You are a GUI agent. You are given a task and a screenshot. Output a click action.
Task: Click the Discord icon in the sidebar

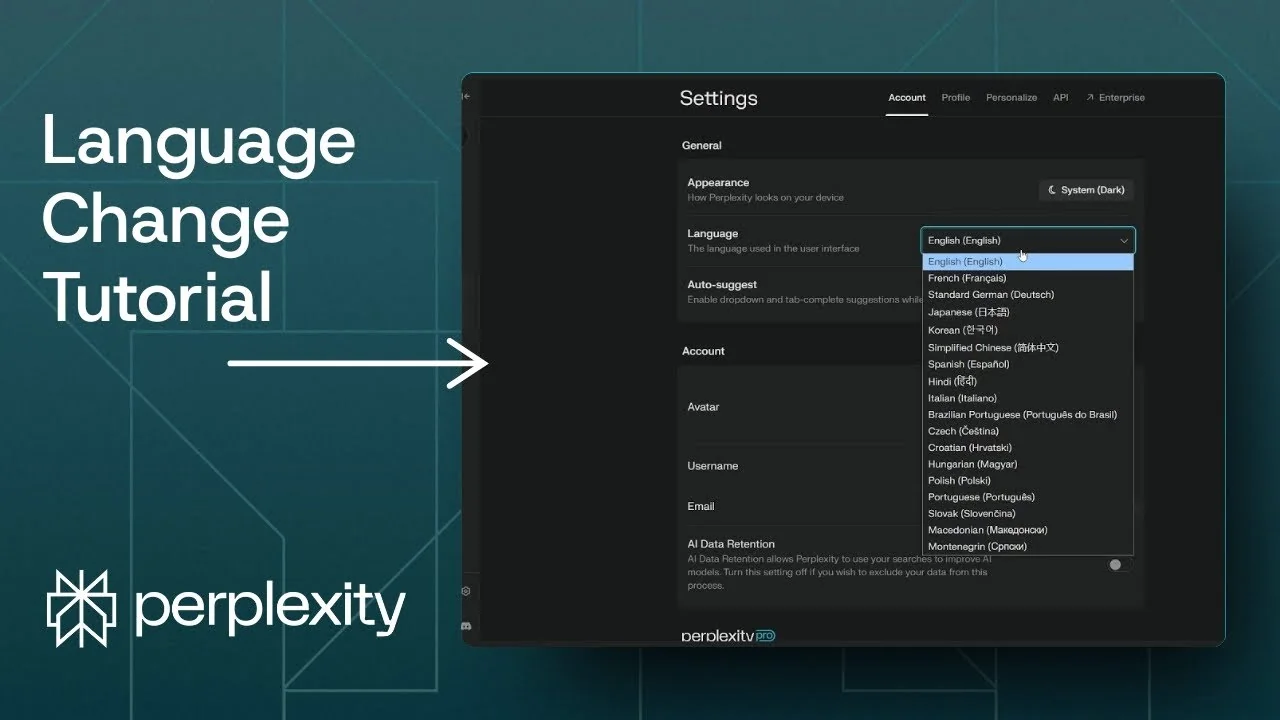point(465,624)
